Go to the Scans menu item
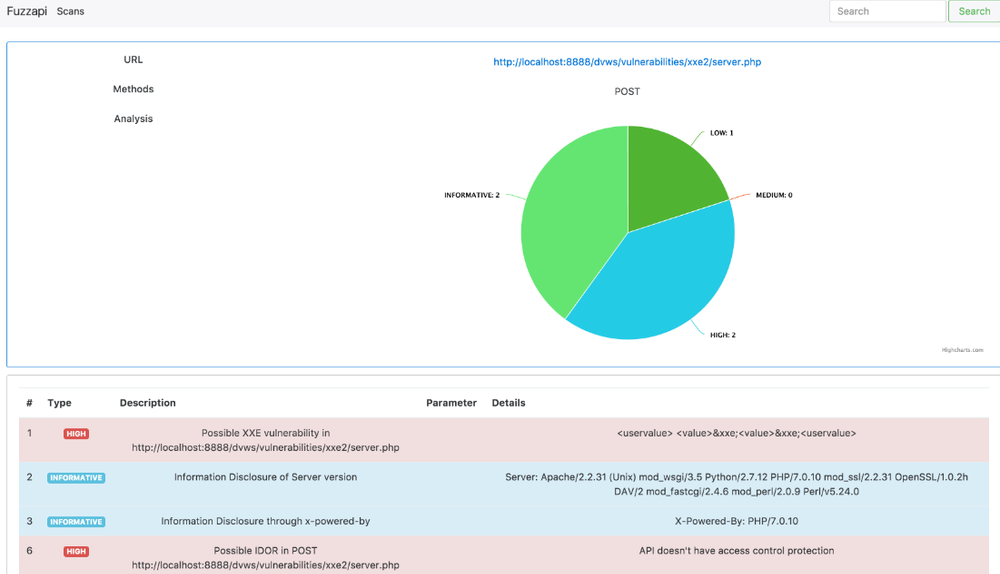This screenshot has height=574, width=1000. tap(70, 11)
